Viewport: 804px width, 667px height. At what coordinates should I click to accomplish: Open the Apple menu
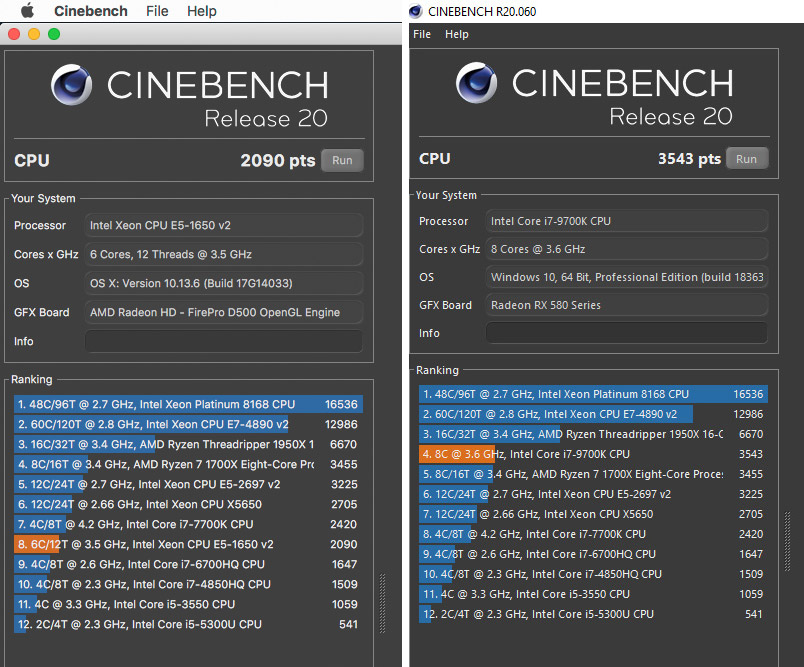click(27, 10)
